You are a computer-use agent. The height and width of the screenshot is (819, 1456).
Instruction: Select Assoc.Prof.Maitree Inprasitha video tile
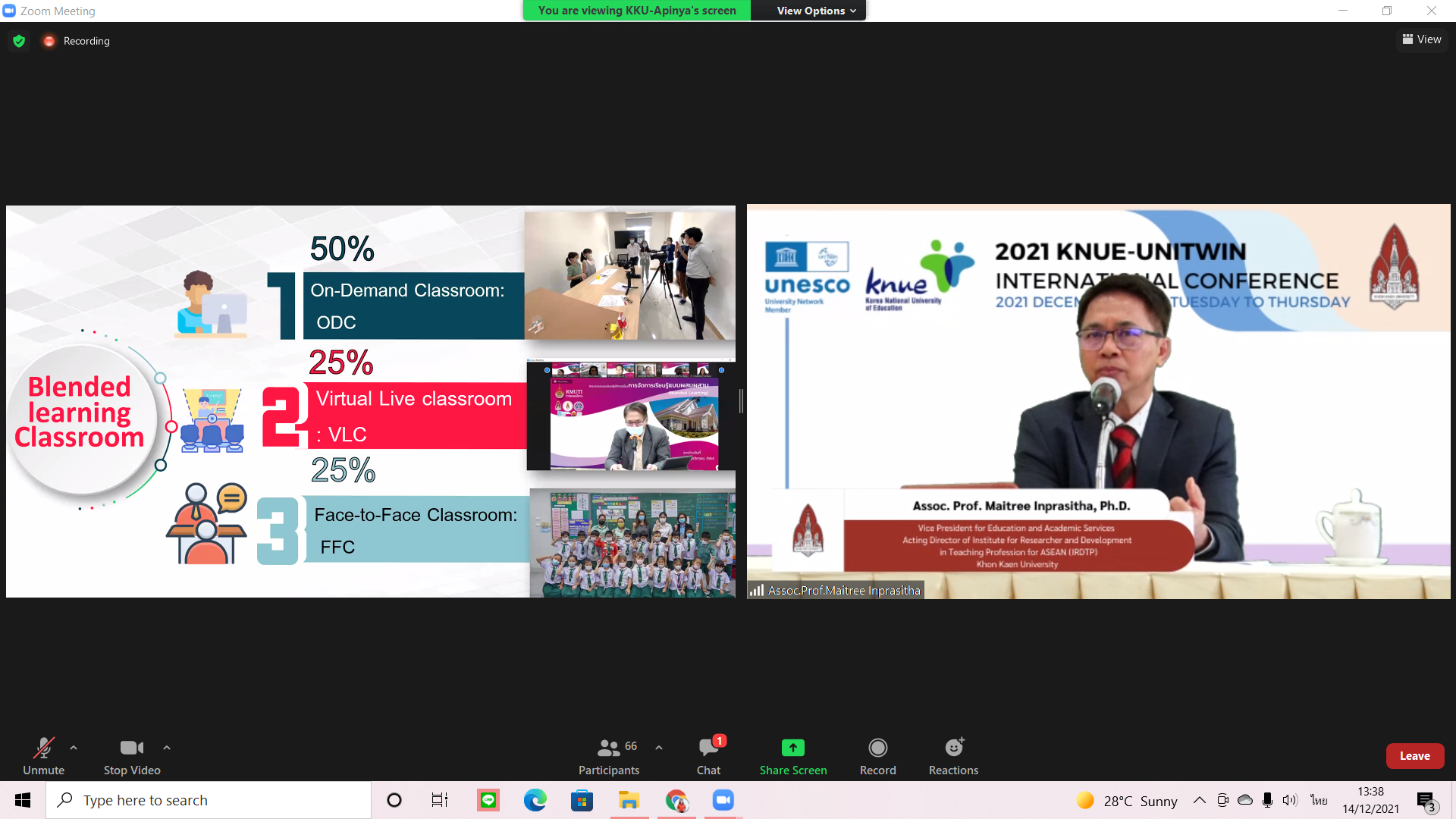[1098, 401]
